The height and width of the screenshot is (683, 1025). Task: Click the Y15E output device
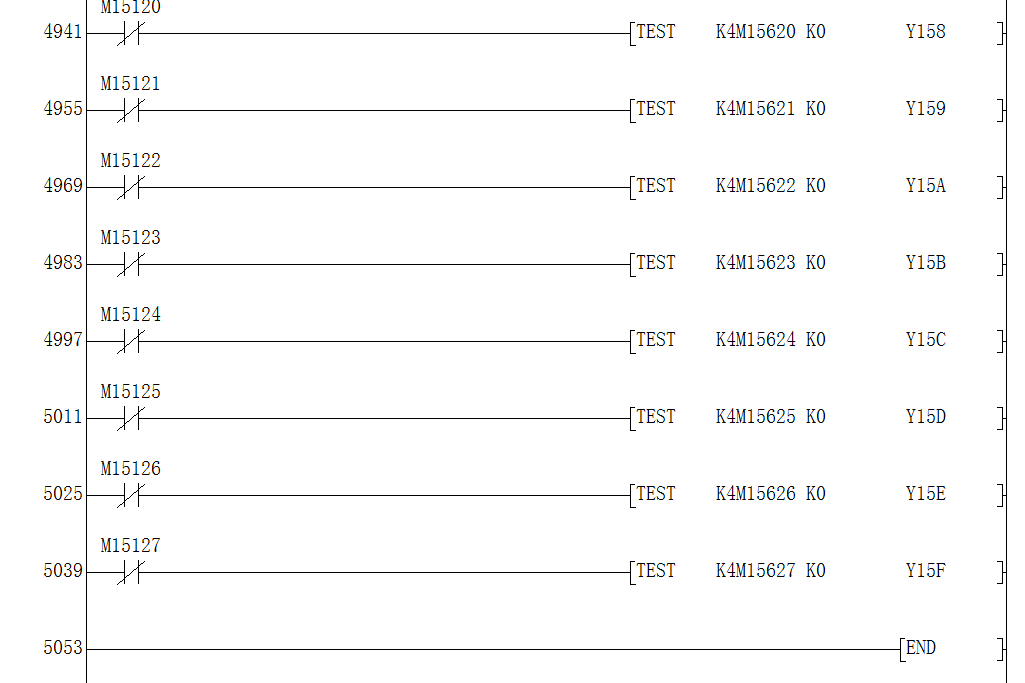[x=925, y=494]
